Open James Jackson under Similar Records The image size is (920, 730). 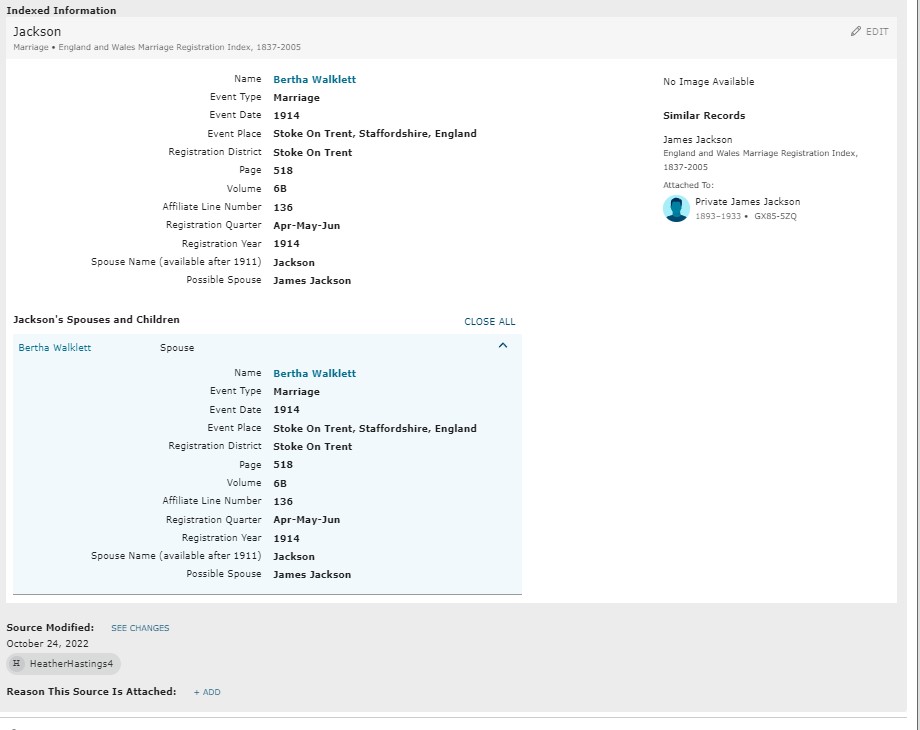point(697,140)
